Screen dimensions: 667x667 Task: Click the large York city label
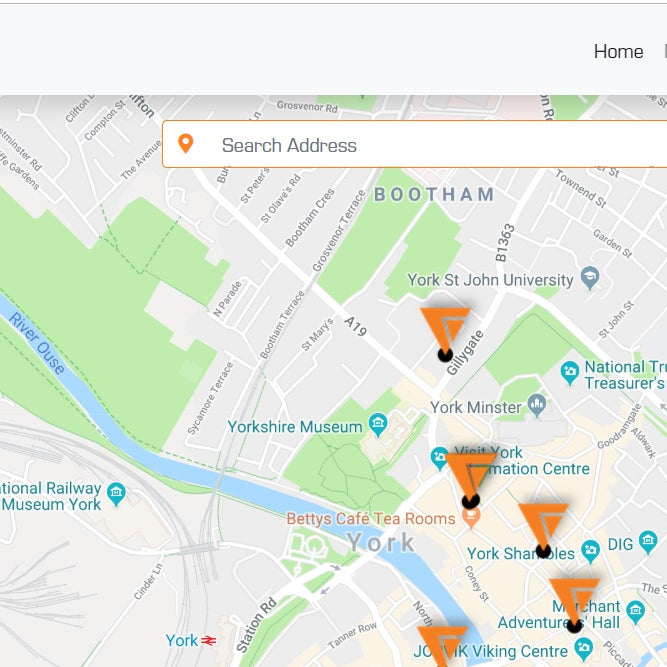click(380, 542)
